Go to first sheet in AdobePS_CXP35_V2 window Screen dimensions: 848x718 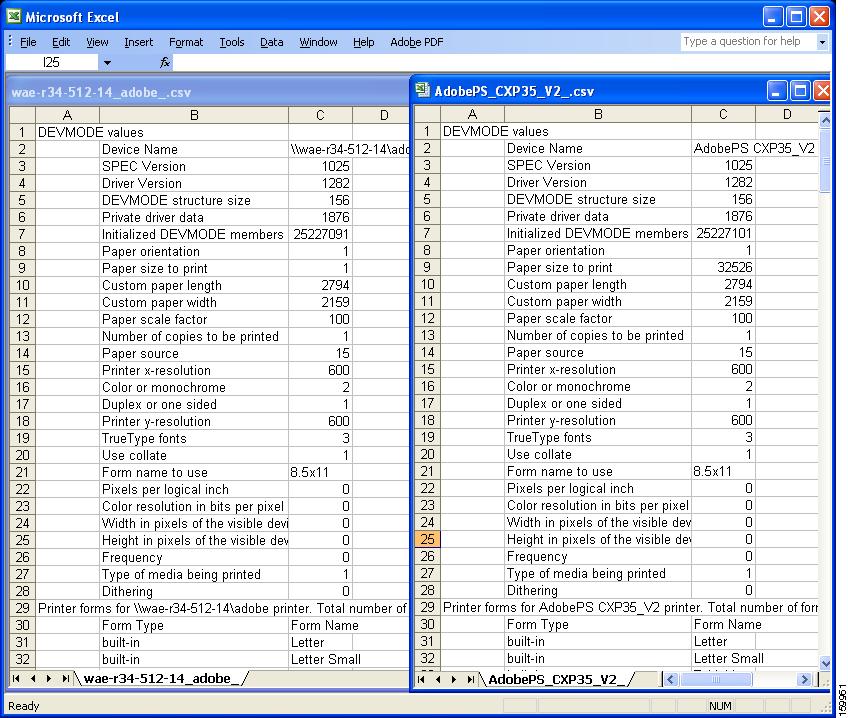[x=421, y=679]
